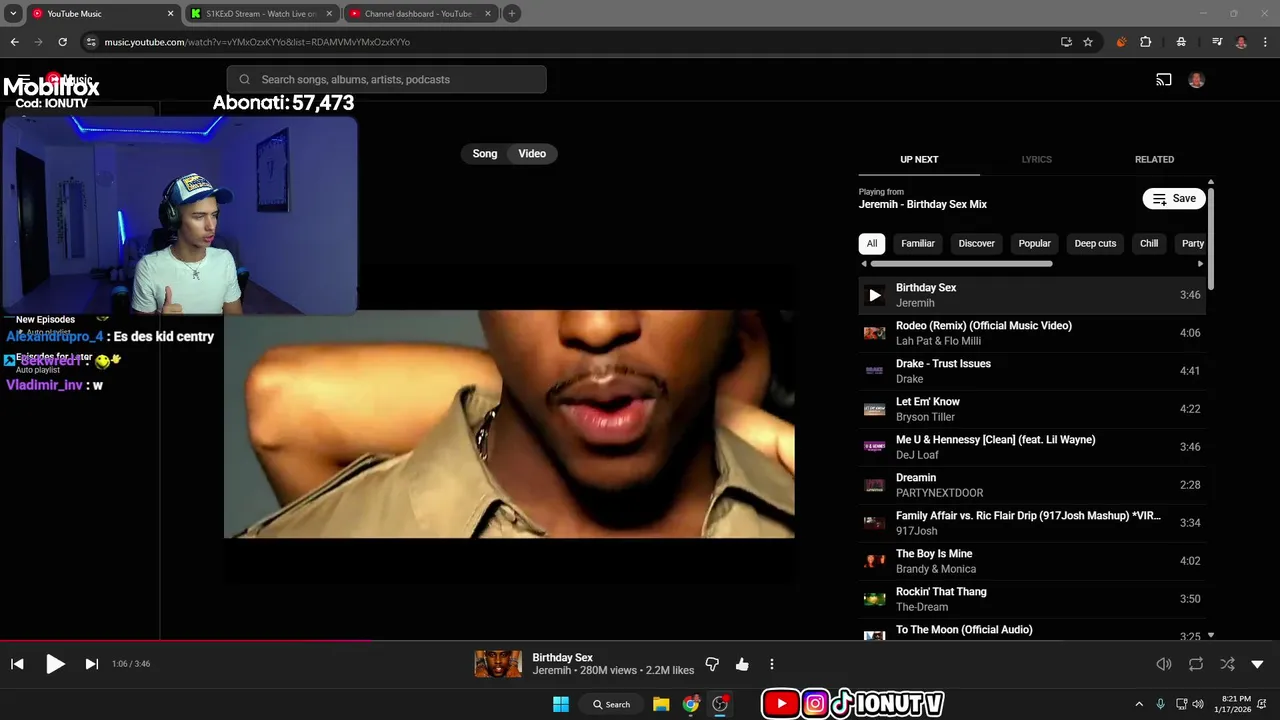Skip to the next track
1280x720 pixels.
(x=91, y=664)
